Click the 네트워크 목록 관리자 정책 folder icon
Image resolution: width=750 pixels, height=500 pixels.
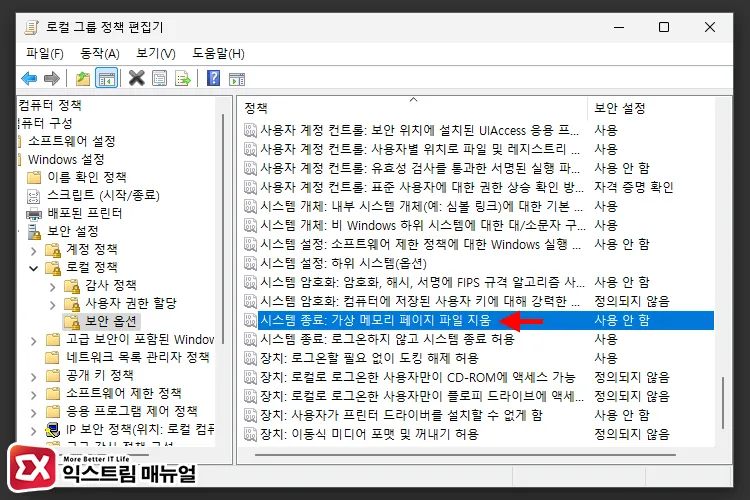click(53, 357)
